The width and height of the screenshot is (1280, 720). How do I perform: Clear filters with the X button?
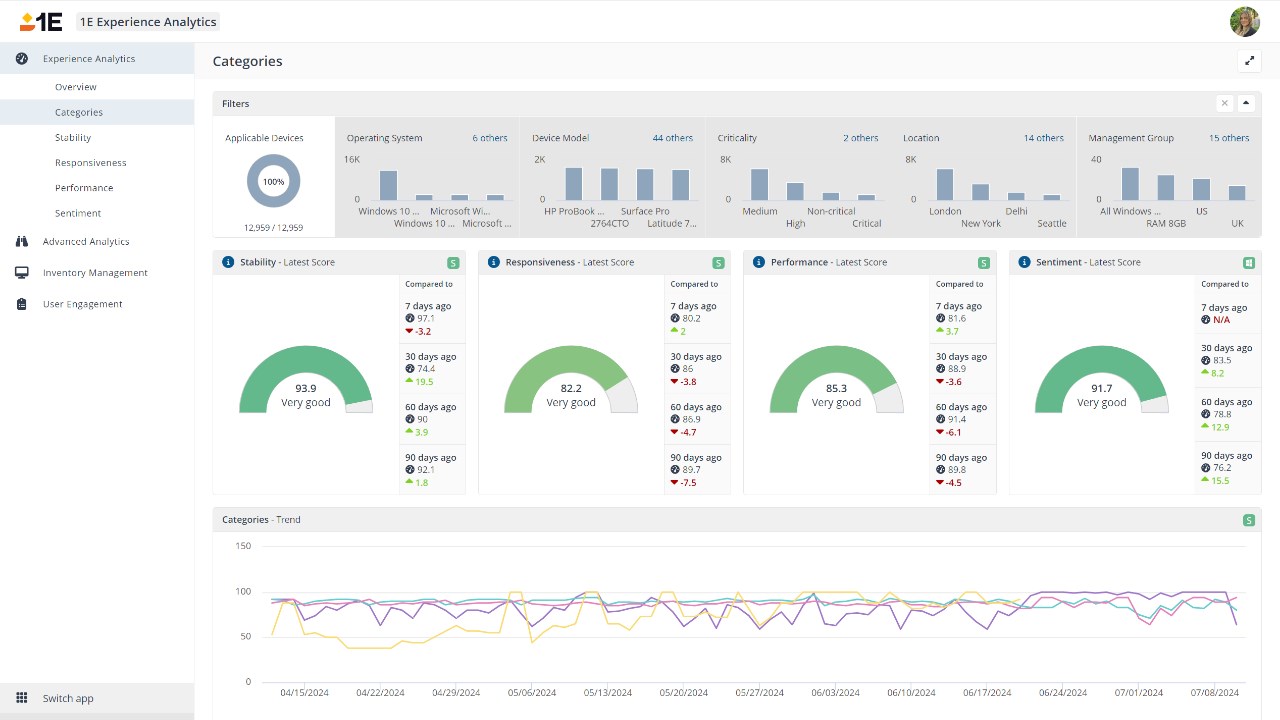click(x=1225, y=103)
